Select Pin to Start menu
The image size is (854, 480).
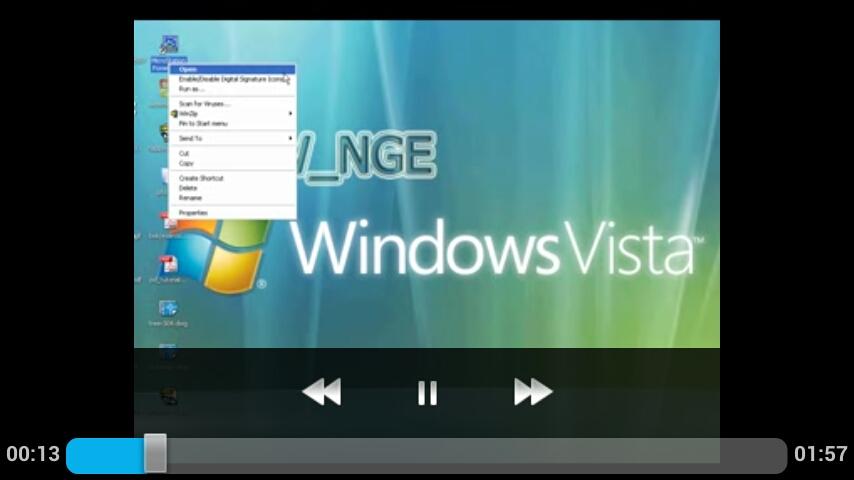pos(233,124)
